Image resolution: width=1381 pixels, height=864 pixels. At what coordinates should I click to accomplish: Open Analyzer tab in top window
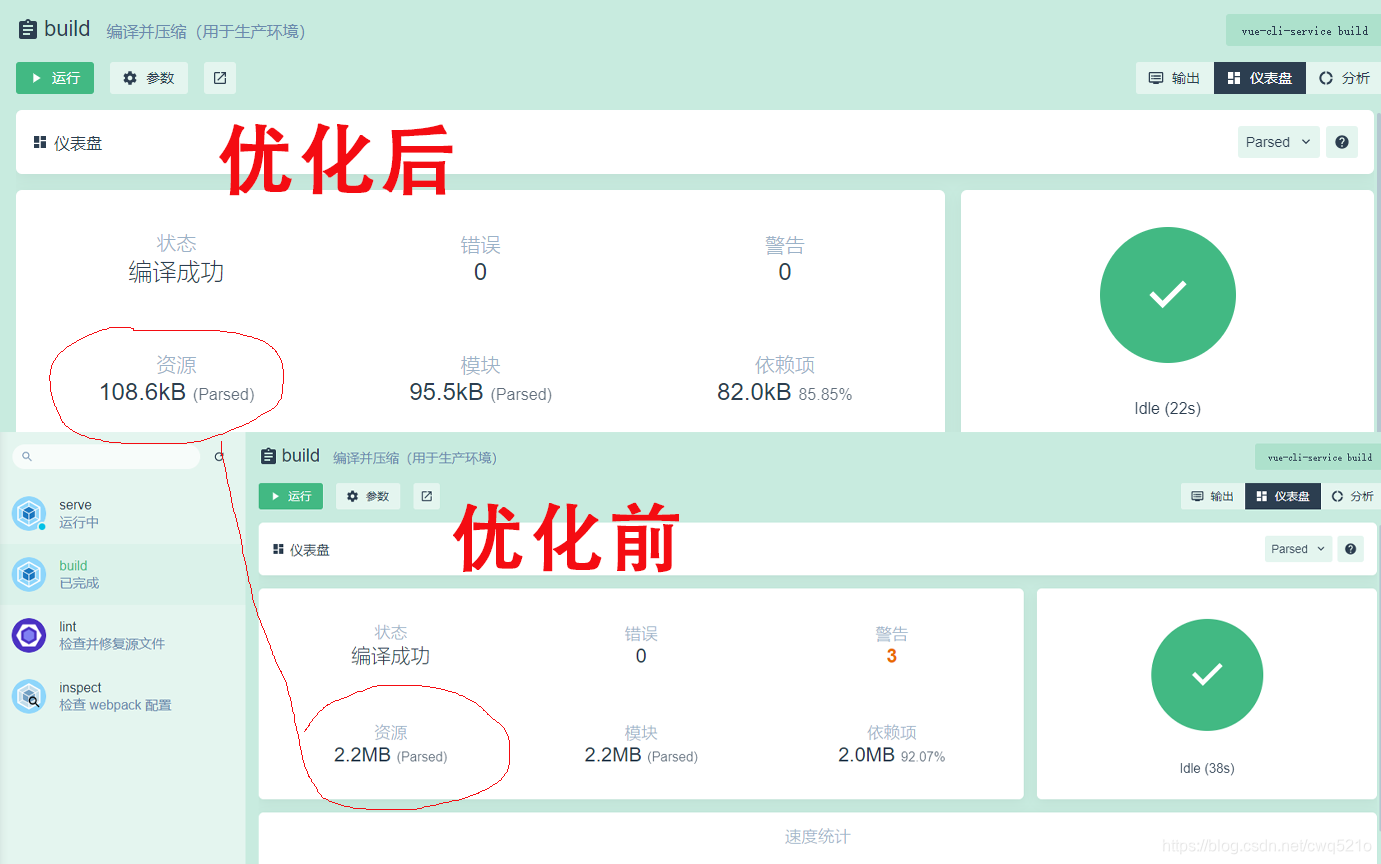1344,78
